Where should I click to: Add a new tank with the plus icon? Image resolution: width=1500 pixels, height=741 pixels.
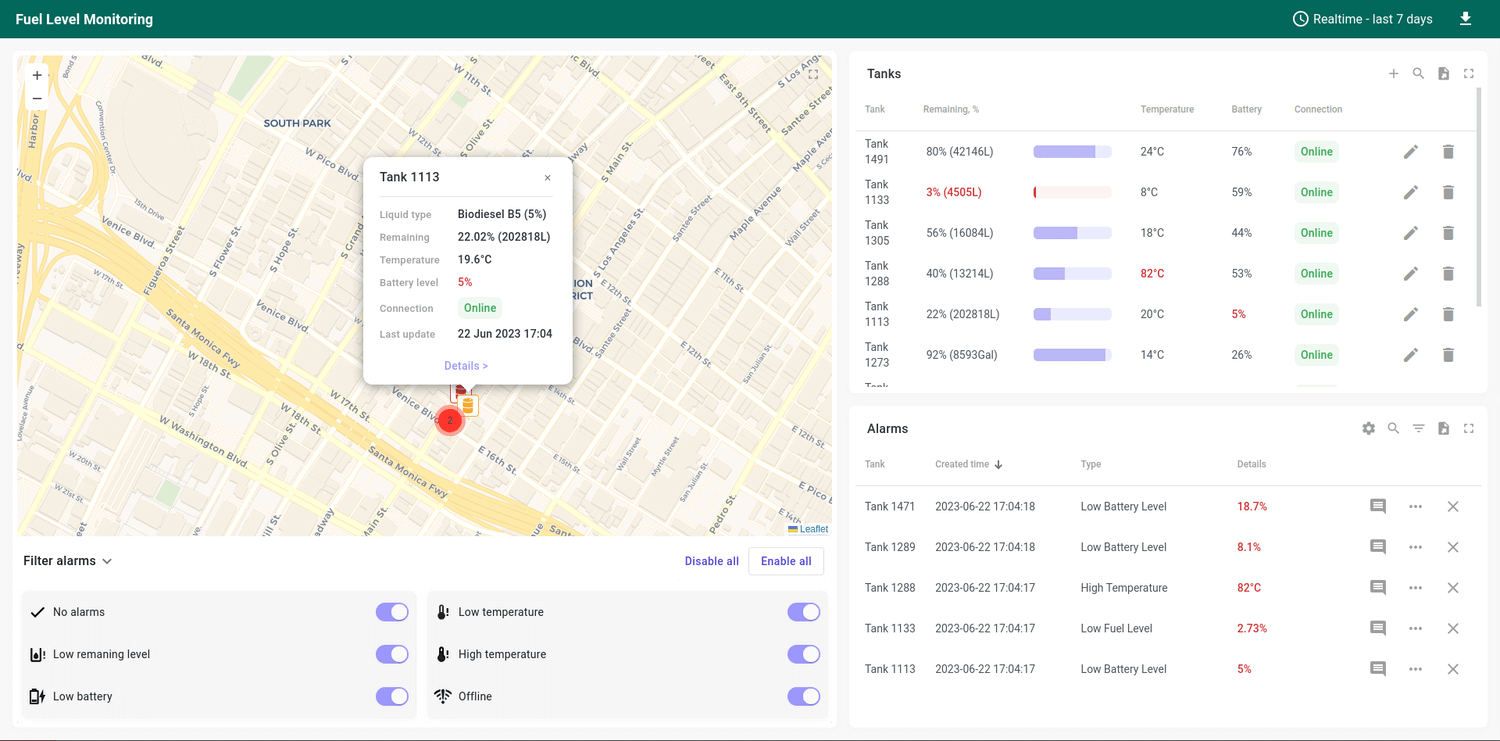coord(1393,73)
